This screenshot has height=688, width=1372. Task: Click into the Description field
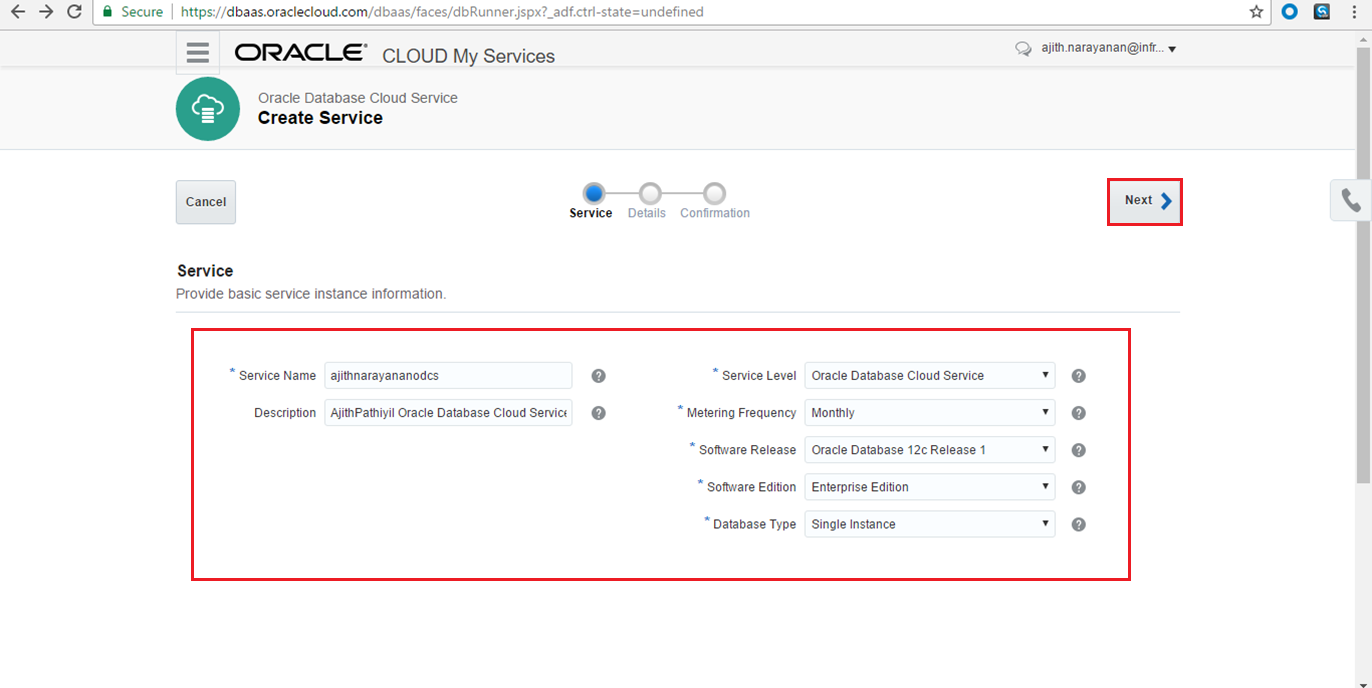(448, 413)
